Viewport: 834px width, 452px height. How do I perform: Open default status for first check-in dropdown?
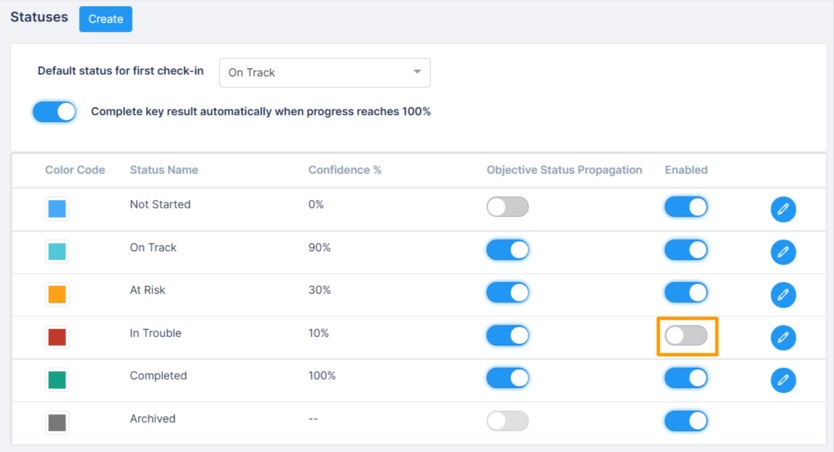(324, 73)
